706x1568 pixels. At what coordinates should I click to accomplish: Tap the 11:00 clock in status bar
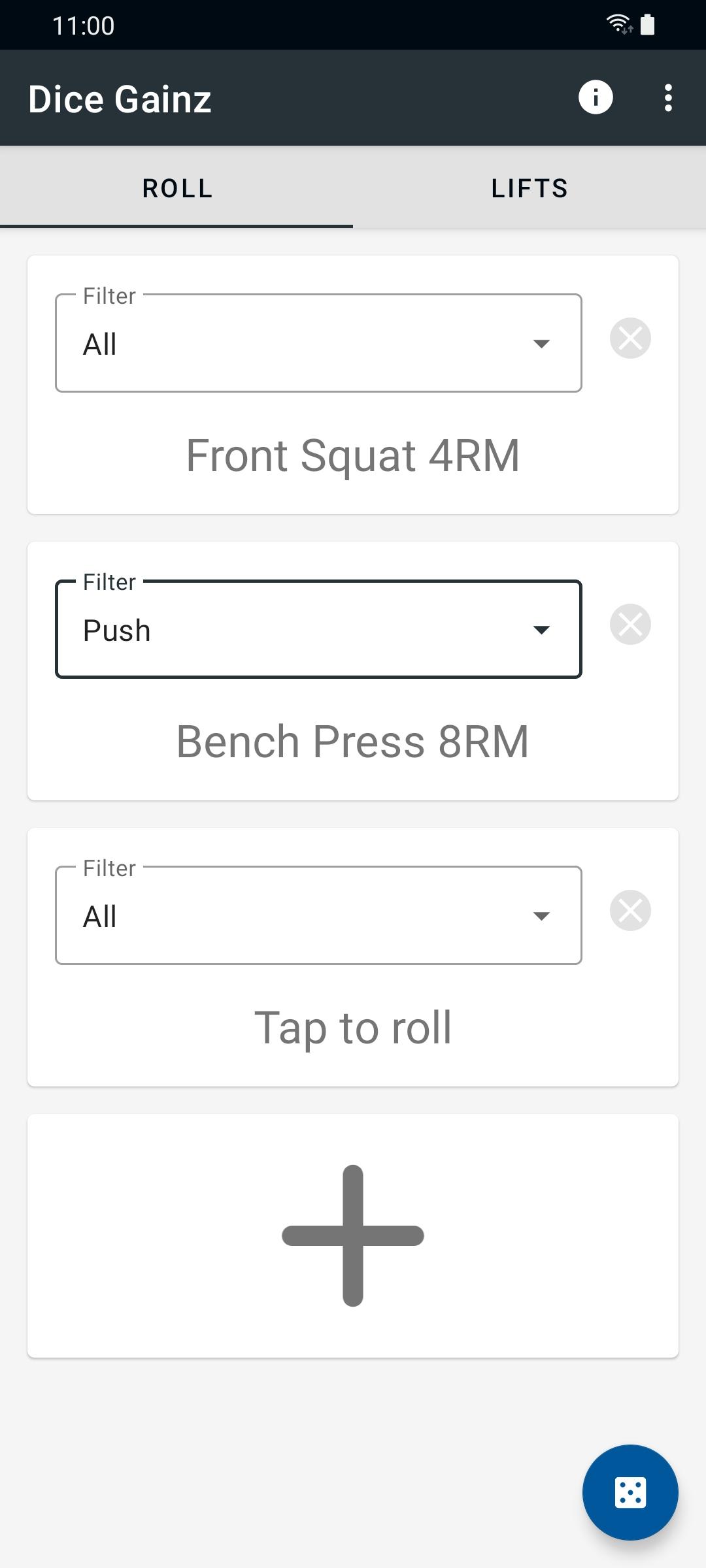tap(83, 26)
